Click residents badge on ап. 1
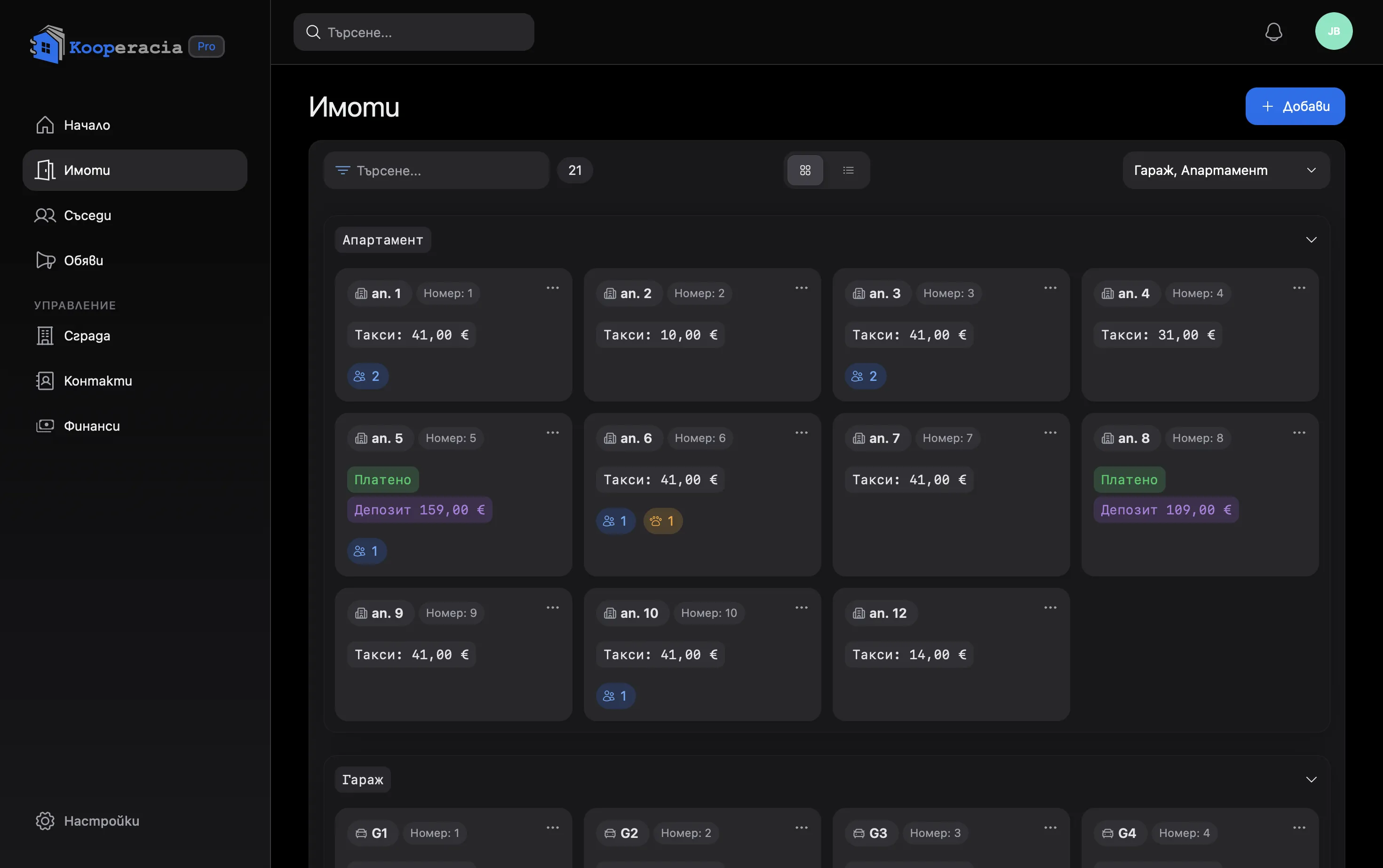The height and width of the screenshot is (868, 1383). pyautogui.click(x=367, y=376)
